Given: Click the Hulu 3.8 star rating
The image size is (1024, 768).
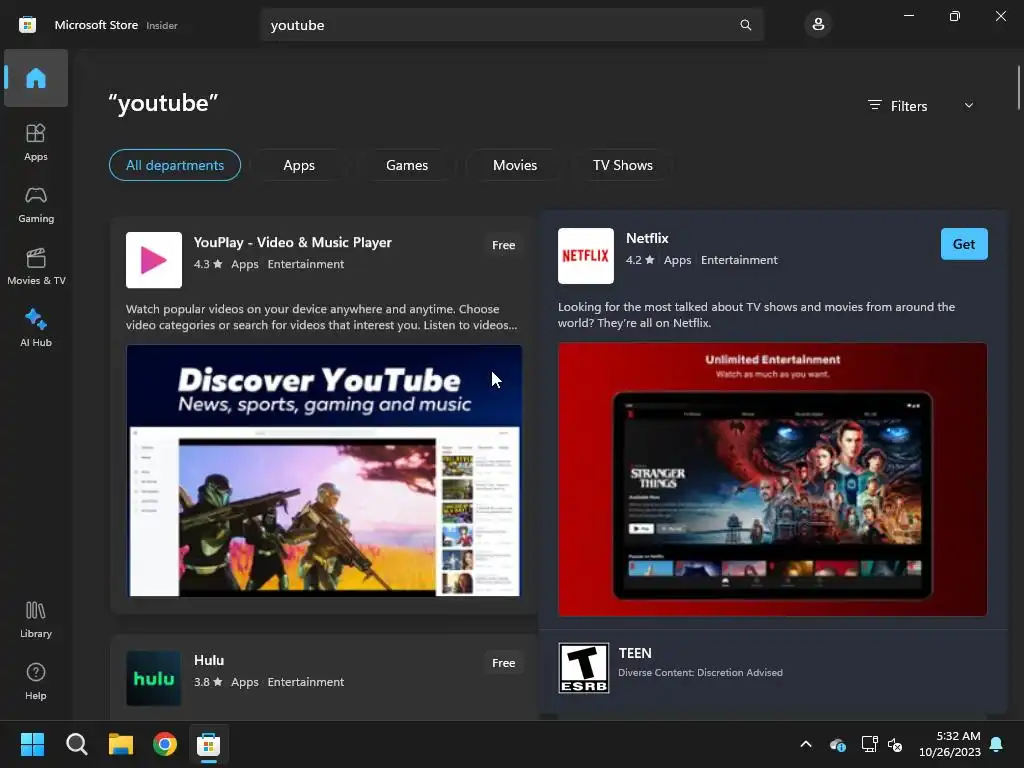Looking at the screenshot, I should (x=208, y=682).
